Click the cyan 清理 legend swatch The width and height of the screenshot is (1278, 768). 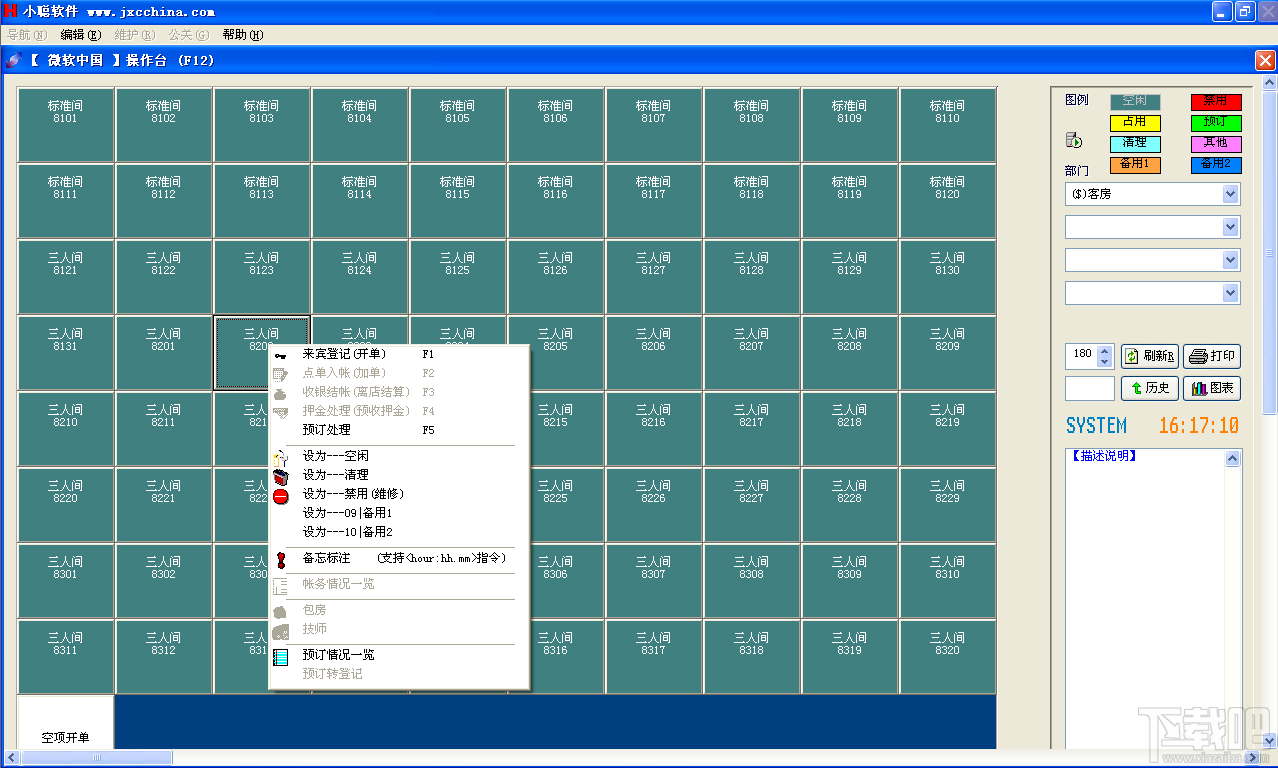tap(1135, 144)
